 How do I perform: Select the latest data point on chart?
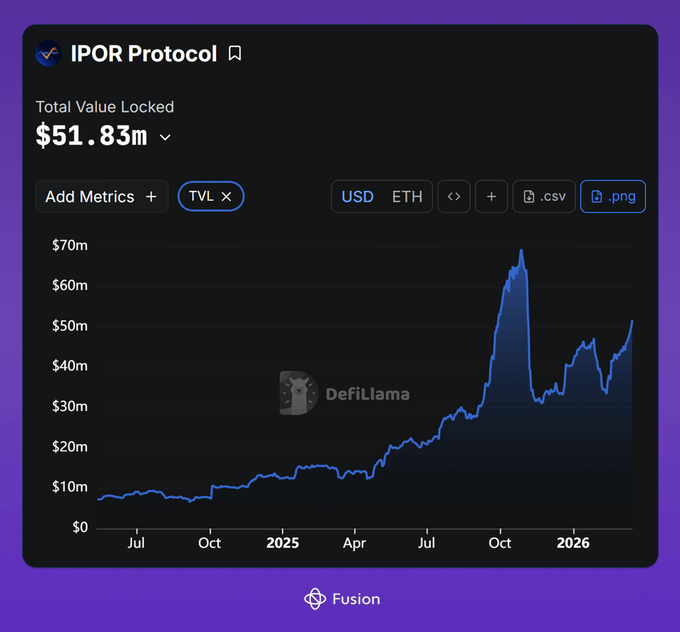point(632,321)
